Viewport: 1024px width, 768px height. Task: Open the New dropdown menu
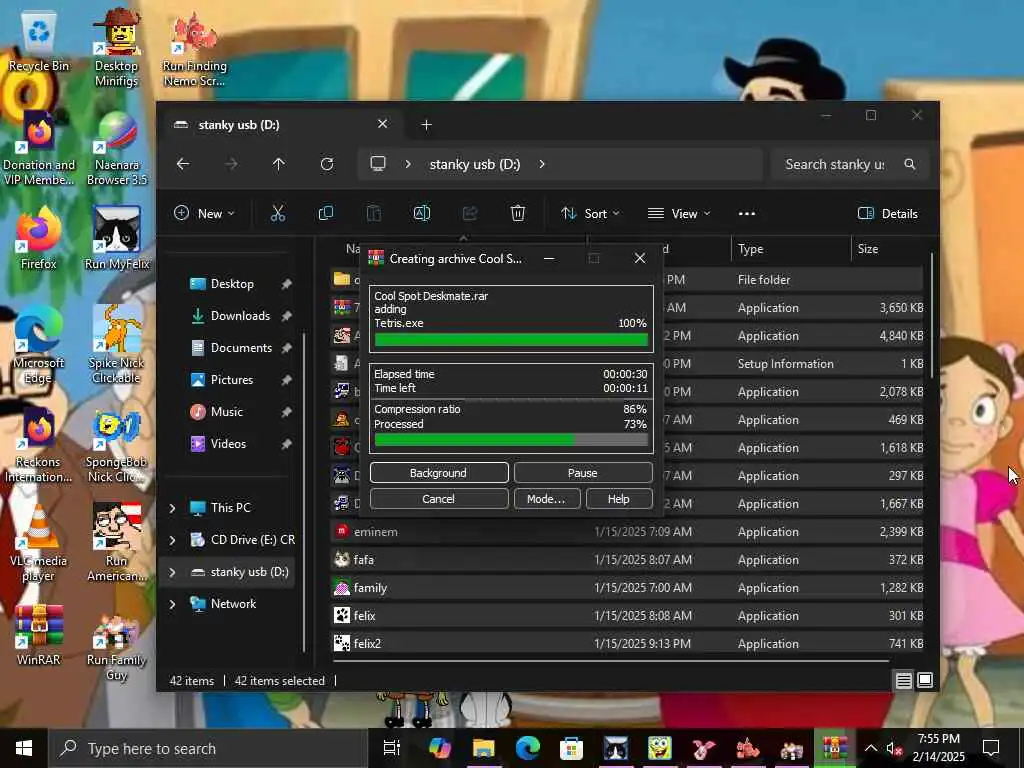(x=204, y=214)
